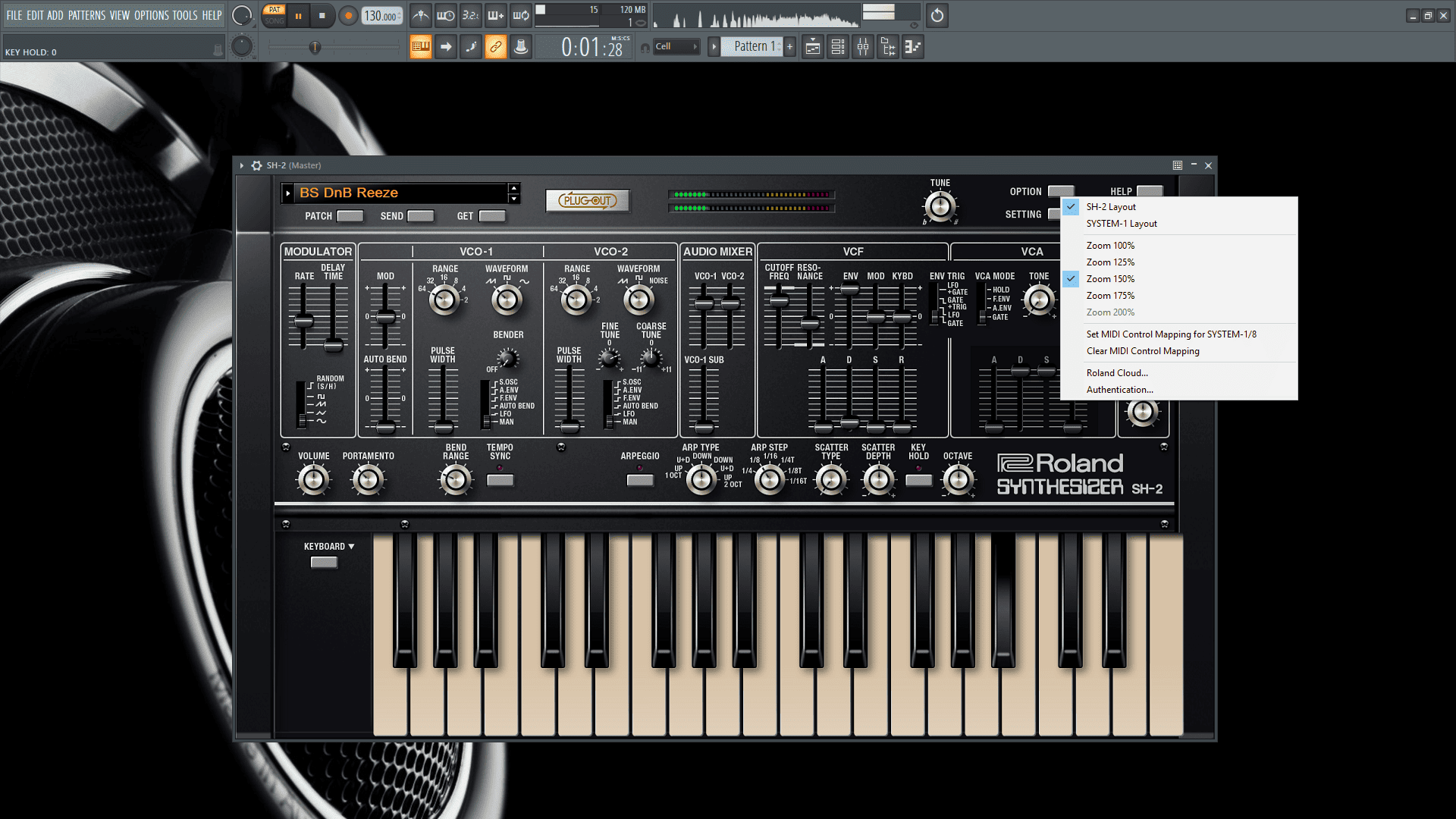Click the knob-shaped toolbar icon left of timer

(521, 47)
